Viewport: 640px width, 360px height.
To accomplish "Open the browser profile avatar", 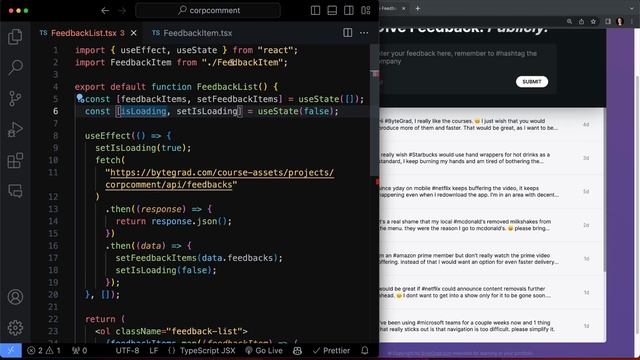I will [620, 22].
